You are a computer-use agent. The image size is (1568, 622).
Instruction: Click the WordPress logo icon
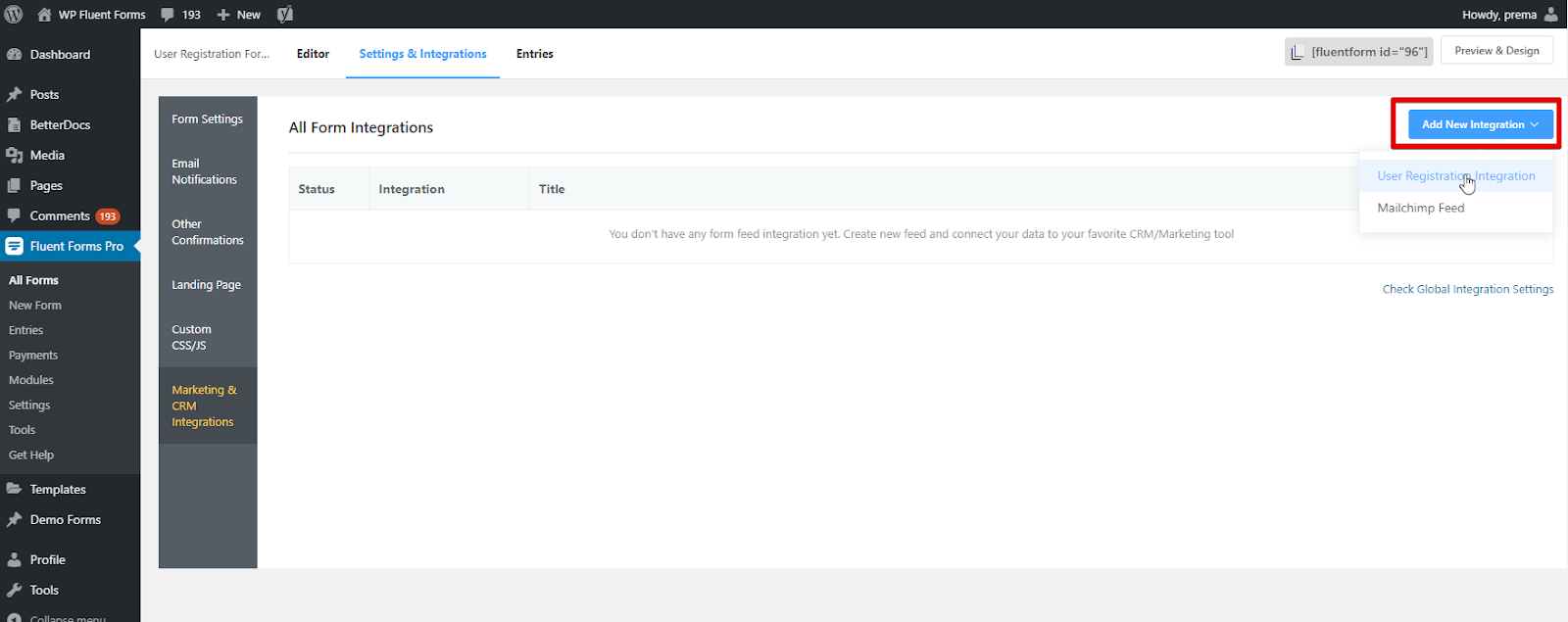pyautogui.click(x=14, y=14)
